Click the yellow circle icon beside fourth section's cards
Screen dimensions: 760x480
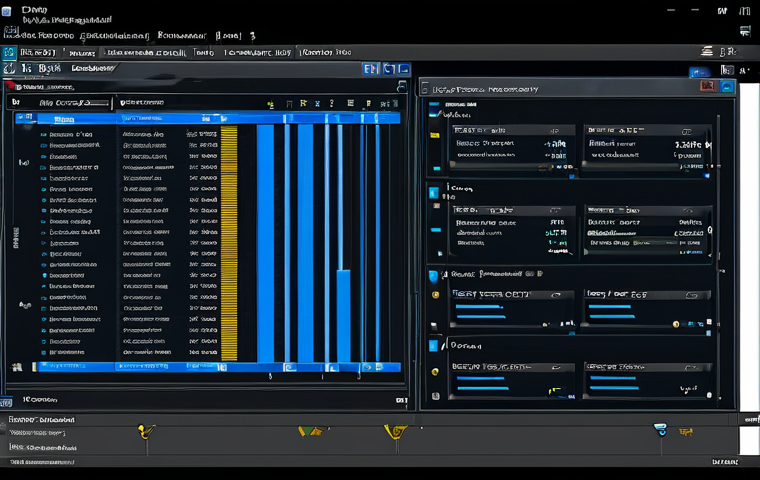pos(435,371)
